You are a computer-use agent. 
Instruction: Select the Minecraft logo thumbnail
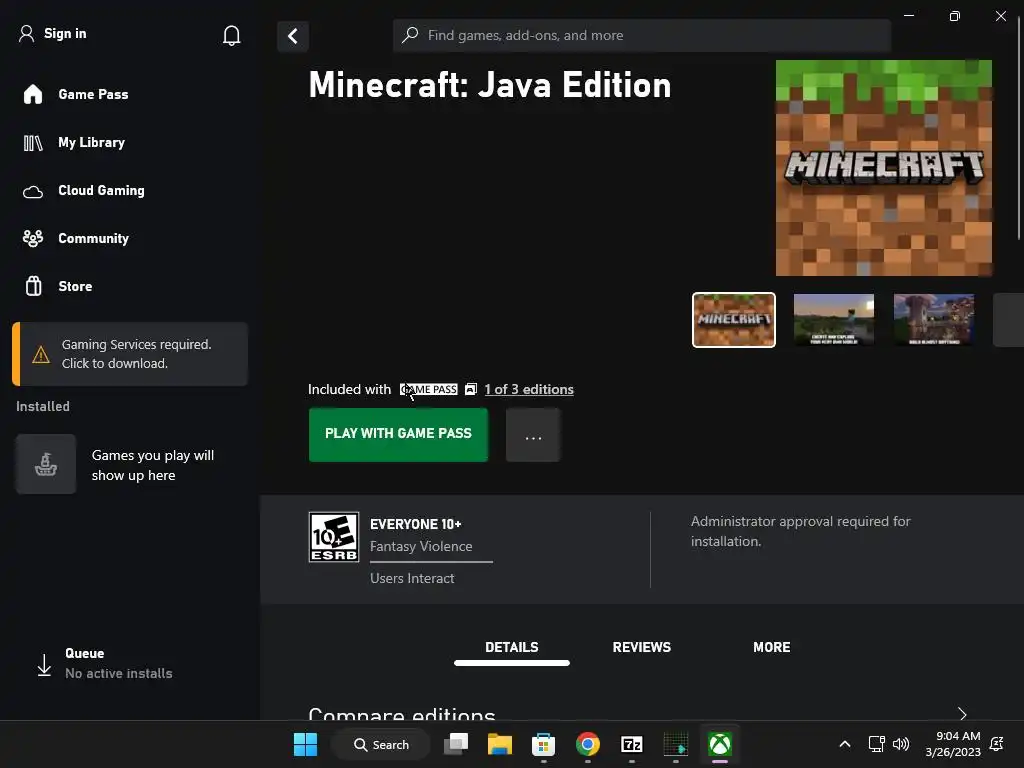pyautogui.click(x=733, y=320)
